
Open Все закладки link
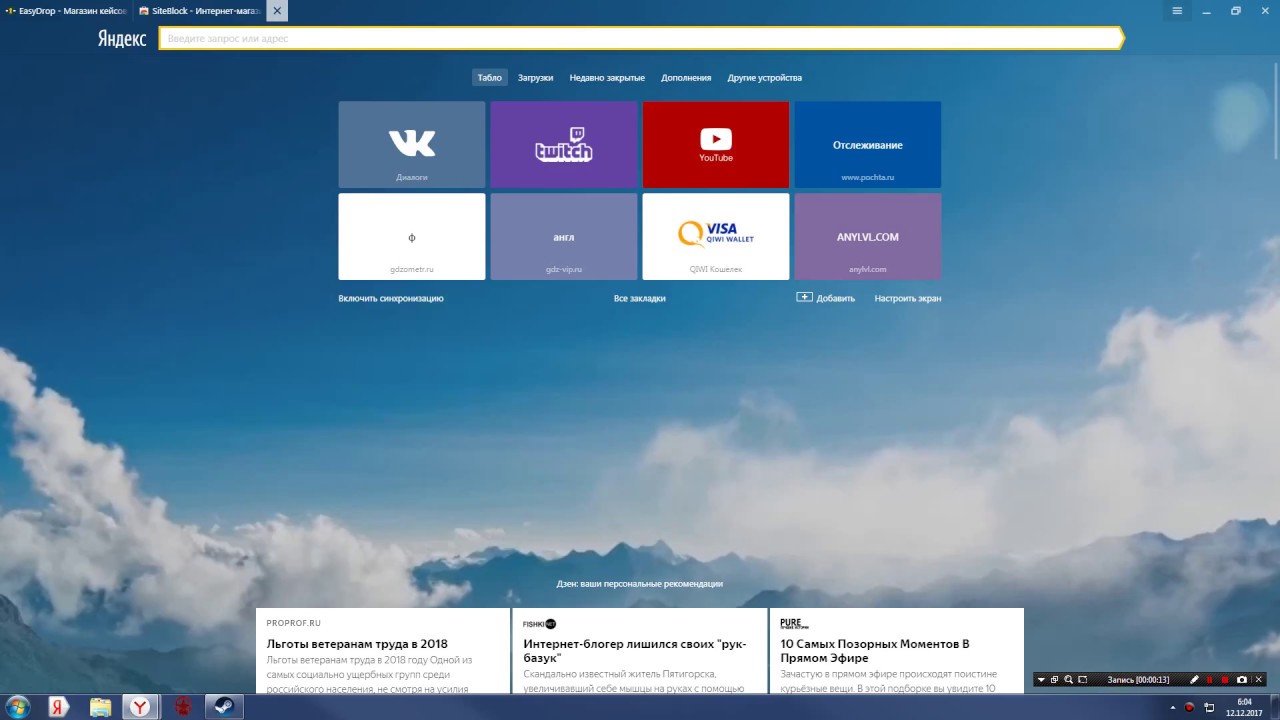click(640, 298)
